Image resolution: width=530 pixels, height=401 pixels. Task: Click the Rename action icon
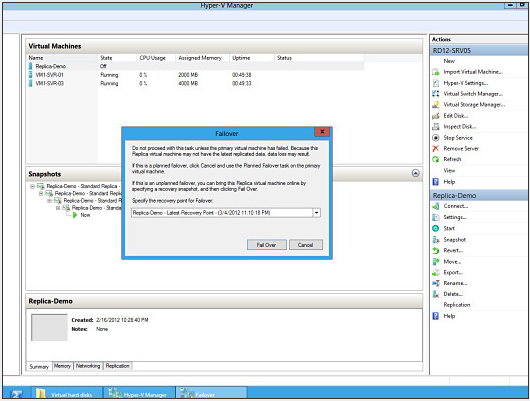coord(436,283)
